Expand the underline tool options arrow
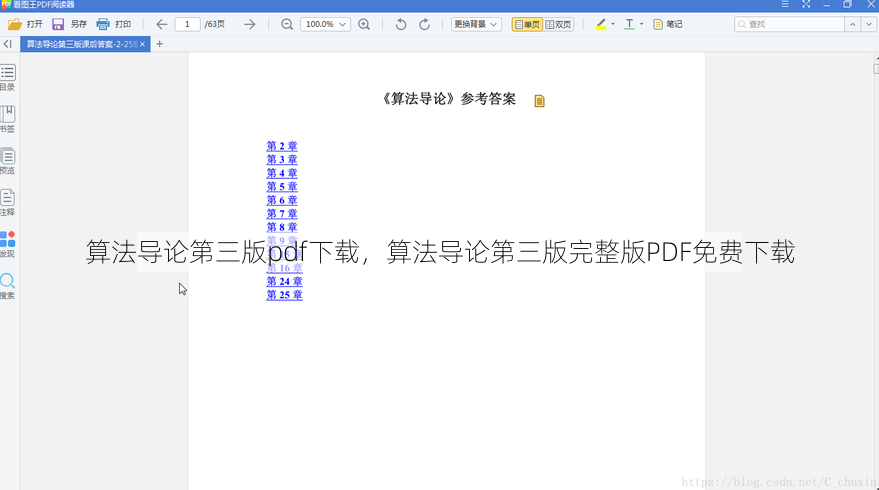 tap(641, 24)
